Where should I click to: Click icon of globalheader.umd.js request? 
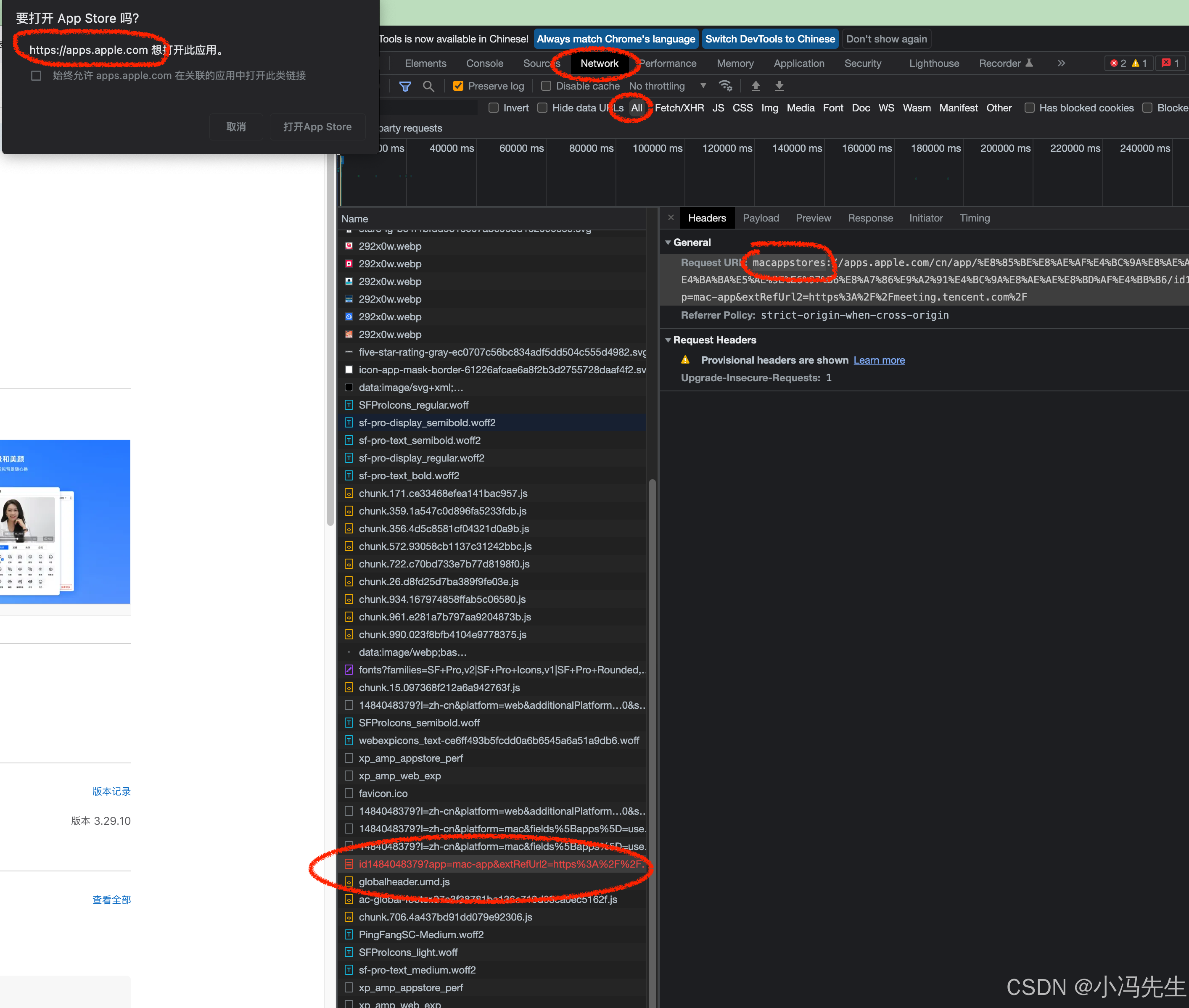pyautogui.click(x=349, y=882)
